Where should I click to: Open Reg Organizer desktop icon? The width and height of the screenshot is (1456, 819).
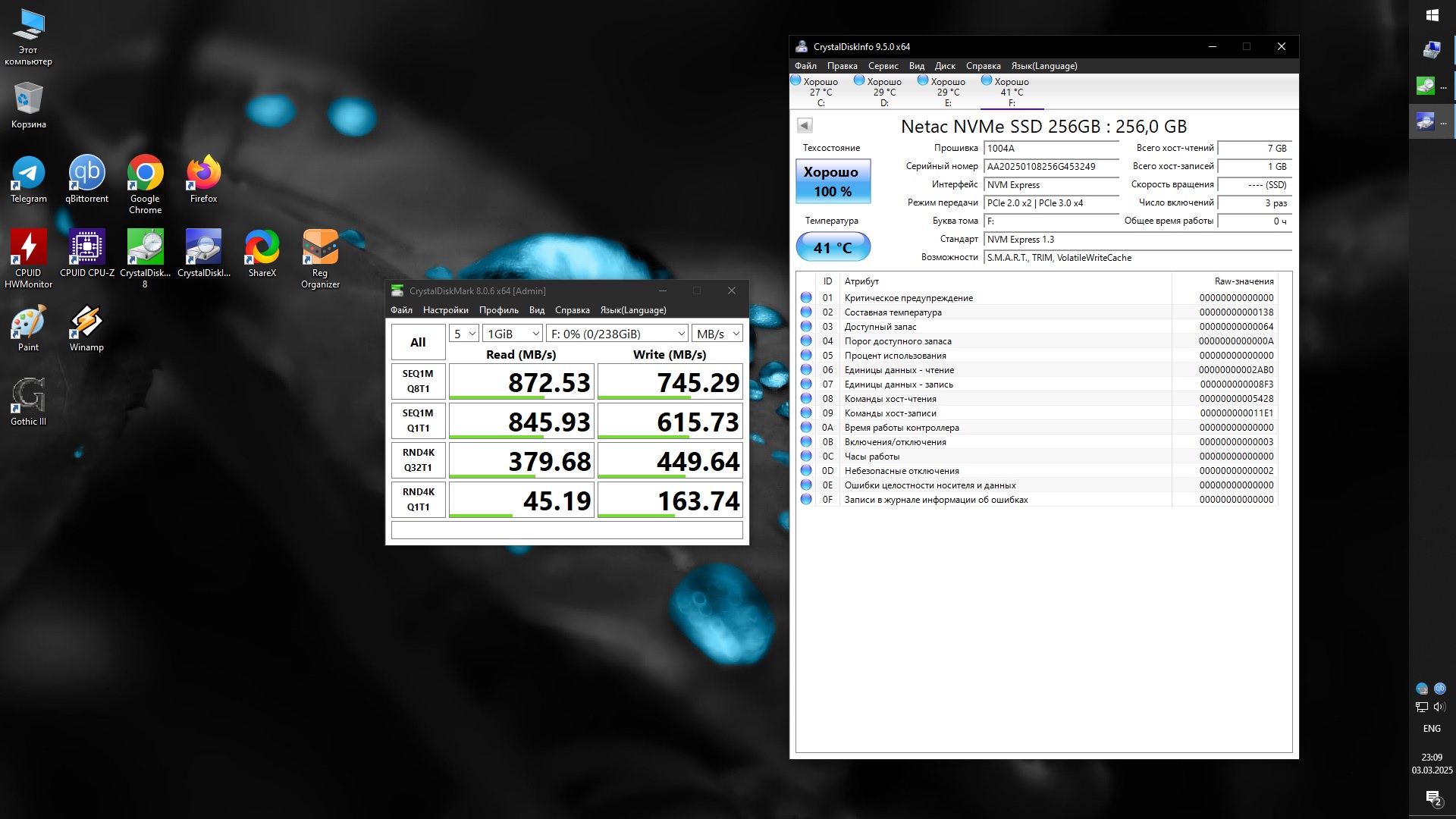point(320,259)
